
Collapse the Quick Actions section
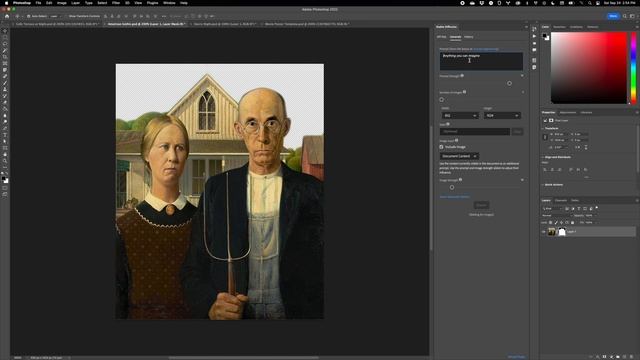point(543,185)
